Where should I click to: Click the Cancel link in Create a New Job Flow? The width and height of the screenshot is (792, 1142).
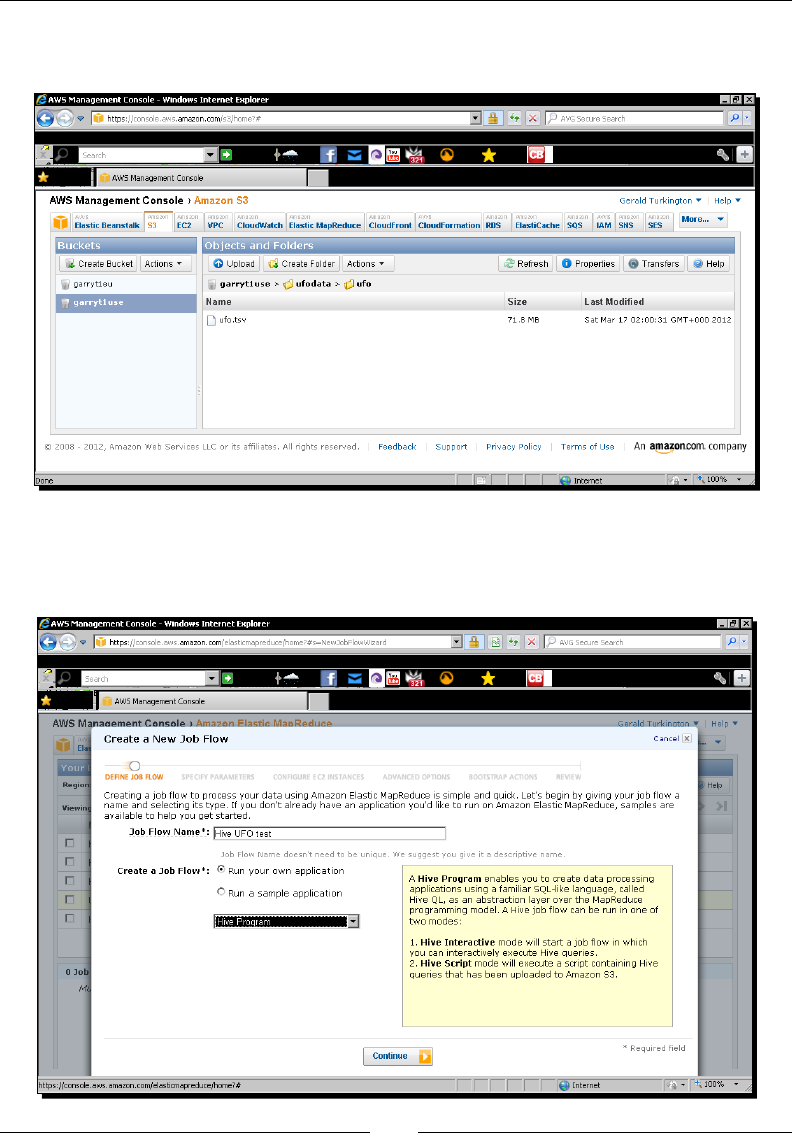point(666,739)
